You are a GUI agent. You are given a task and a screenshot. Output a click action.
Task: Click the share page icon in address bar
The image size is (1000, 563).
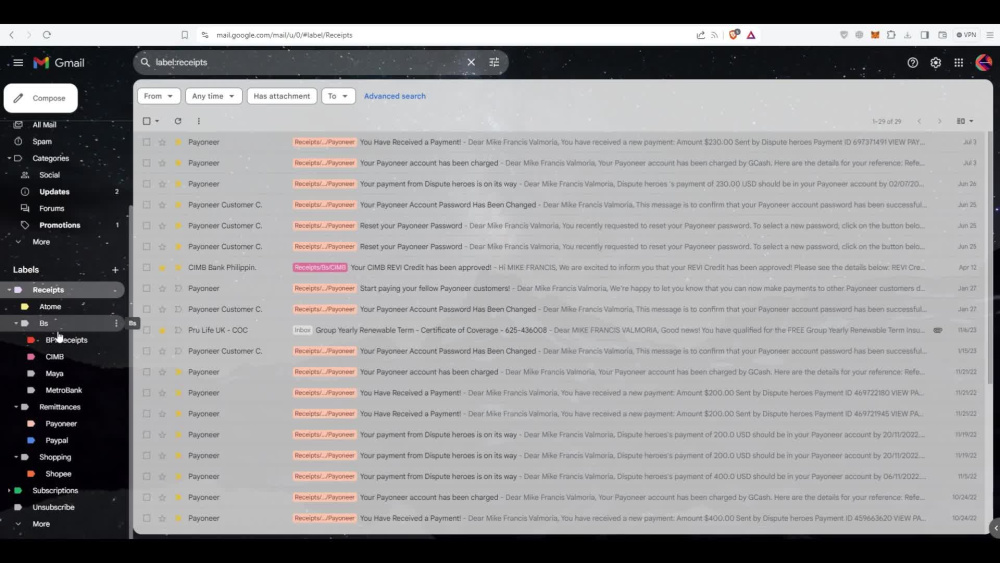700,35
